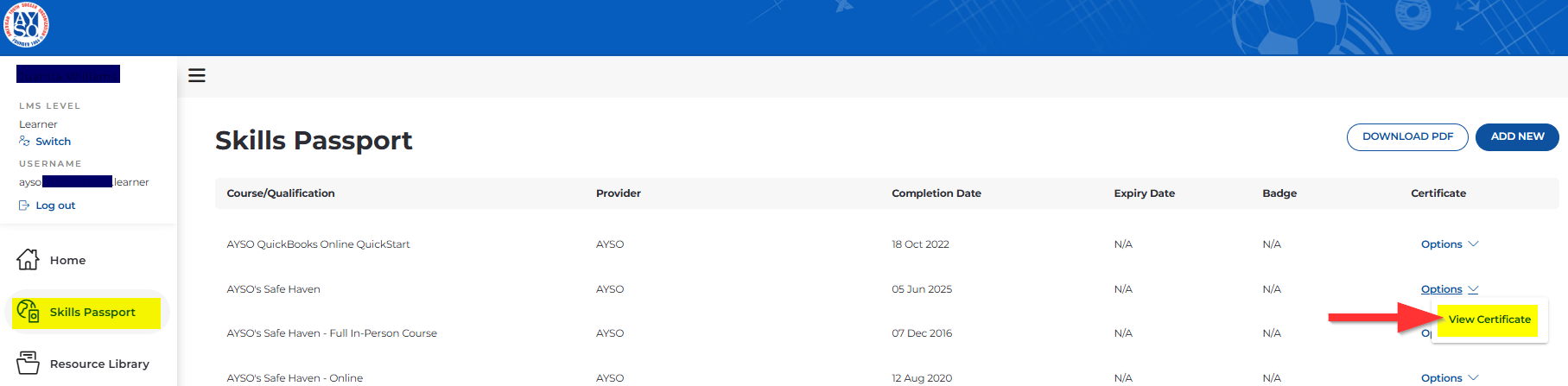Screen dimensions: 1568x386
Task: Go to Resource Library menu item
Action: coord(99,364)
